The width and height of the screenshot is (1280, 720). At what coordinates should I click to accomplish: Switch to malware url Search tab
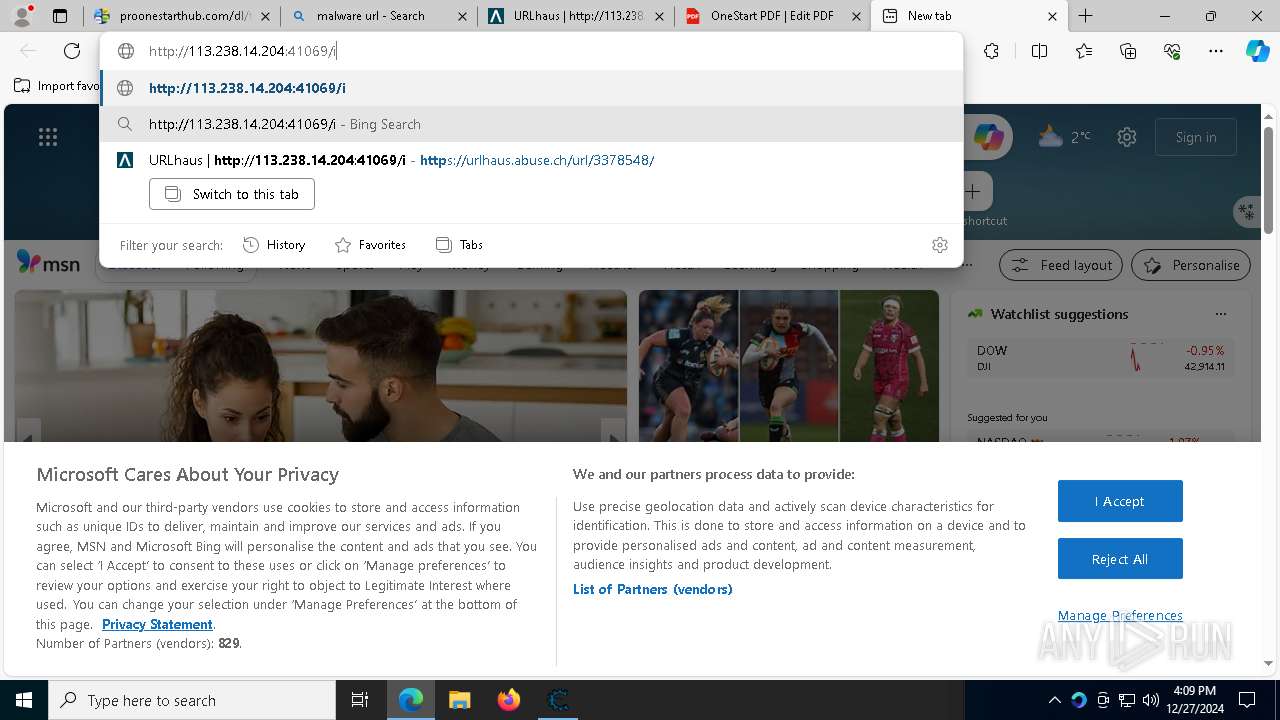point(379,16)
